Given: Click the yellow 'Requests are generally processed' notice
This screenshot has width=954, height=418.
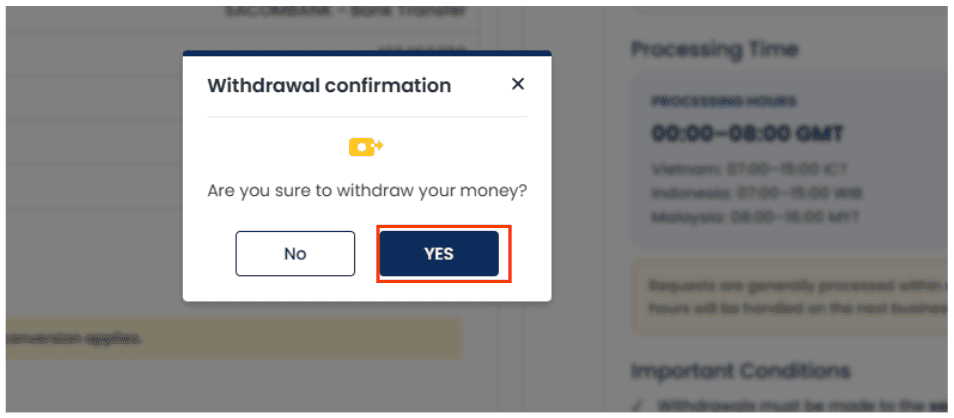Looking at the screenshot, I should coord(789,297).
